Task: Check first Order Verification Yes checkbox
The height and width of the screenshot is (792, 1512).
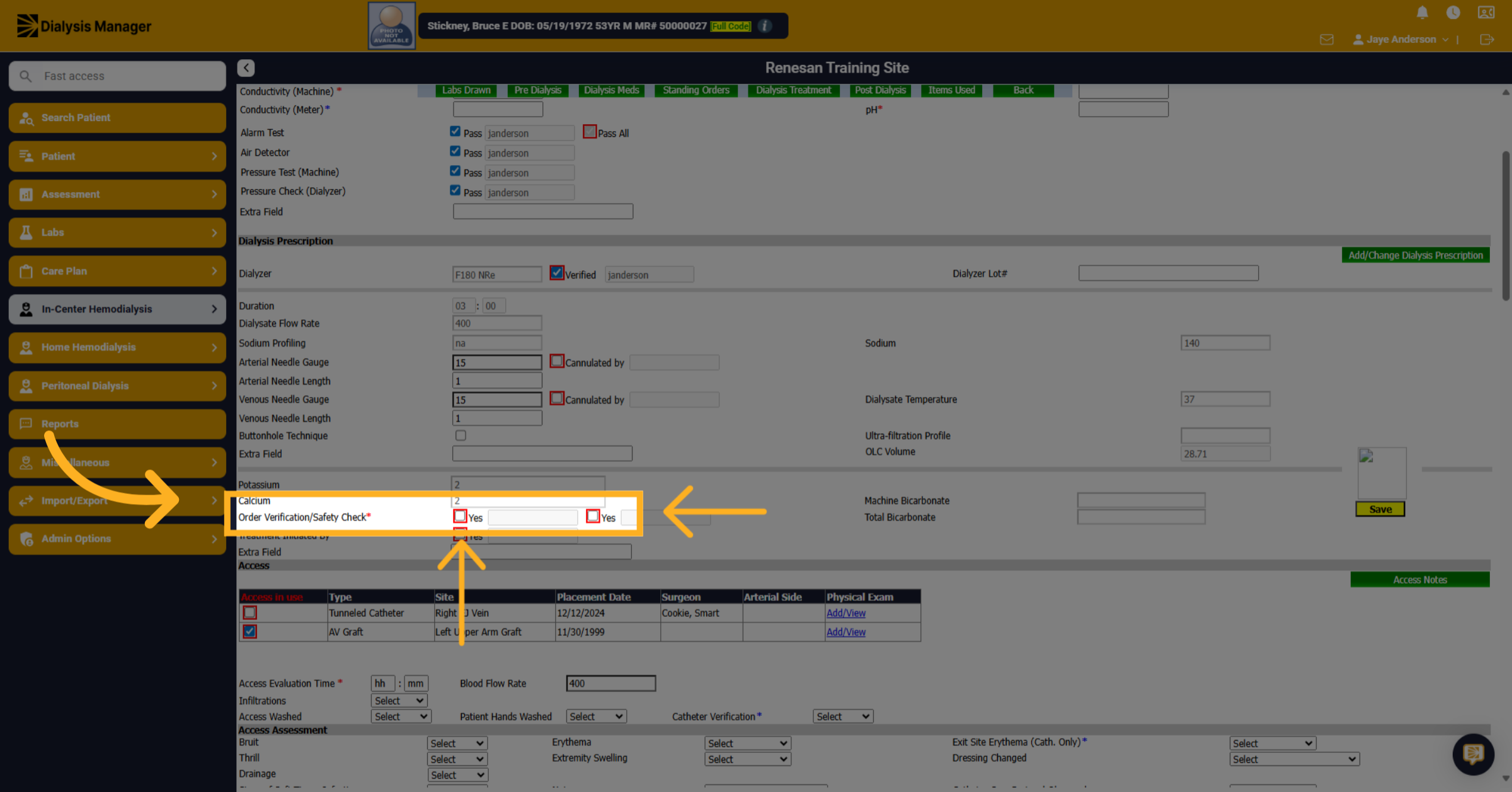Action: click(x=460, y=516)
